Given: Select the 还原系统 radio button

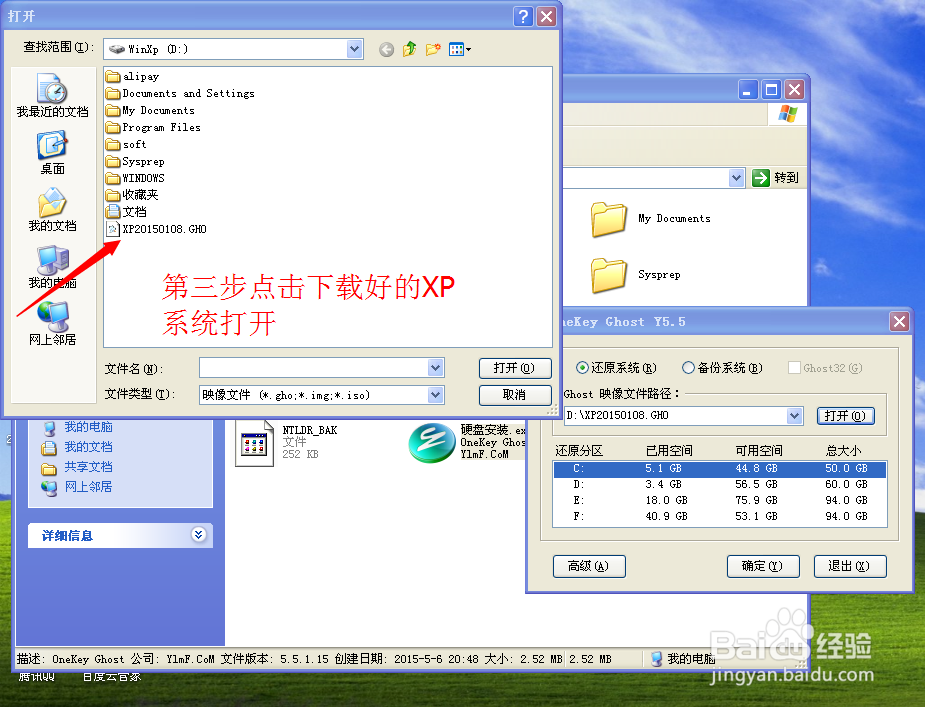Looking at the screenshot, I should pyautogui.click(x=580, y=367).
